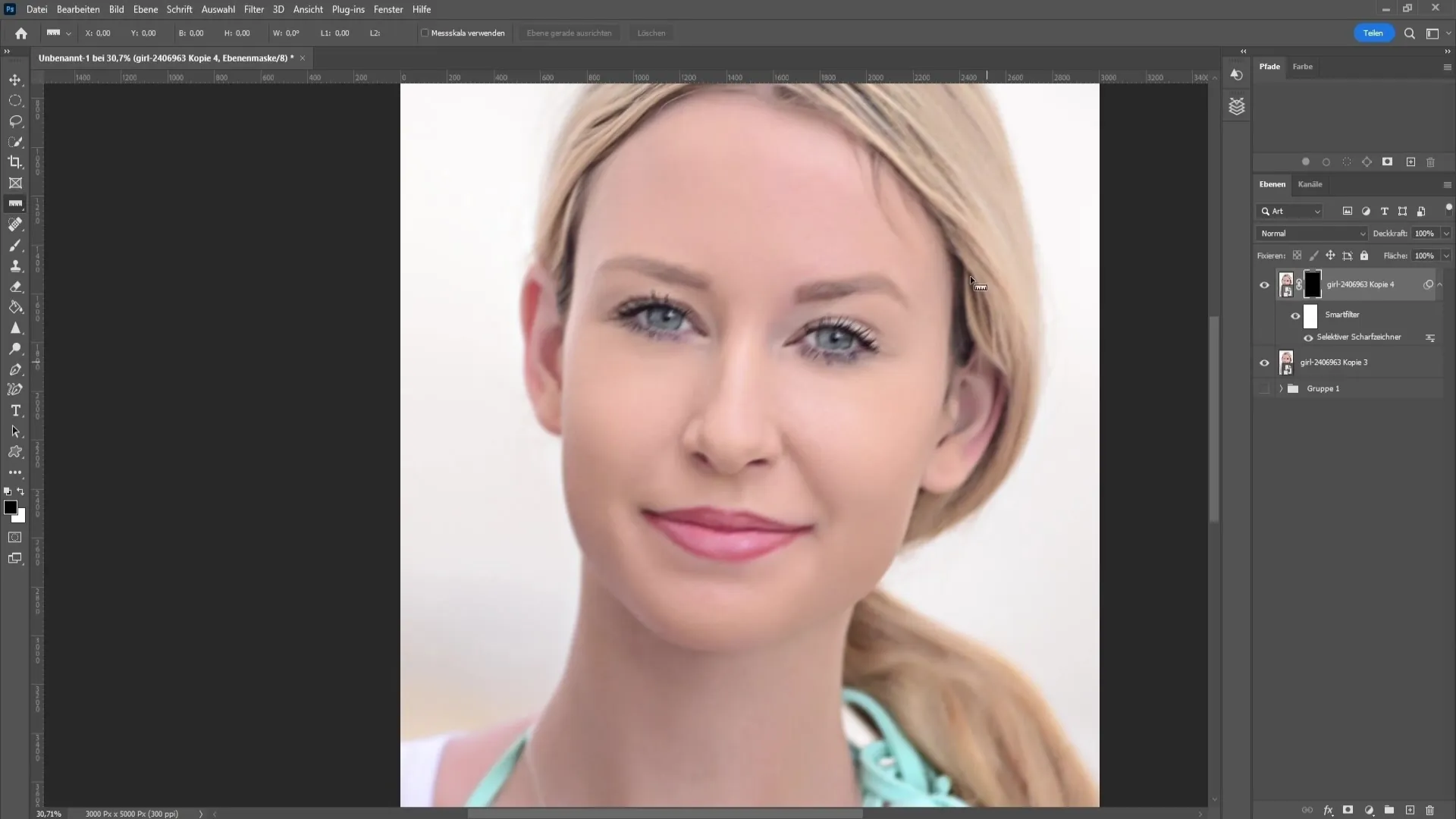Select the Frame tool

coord(15,183)
